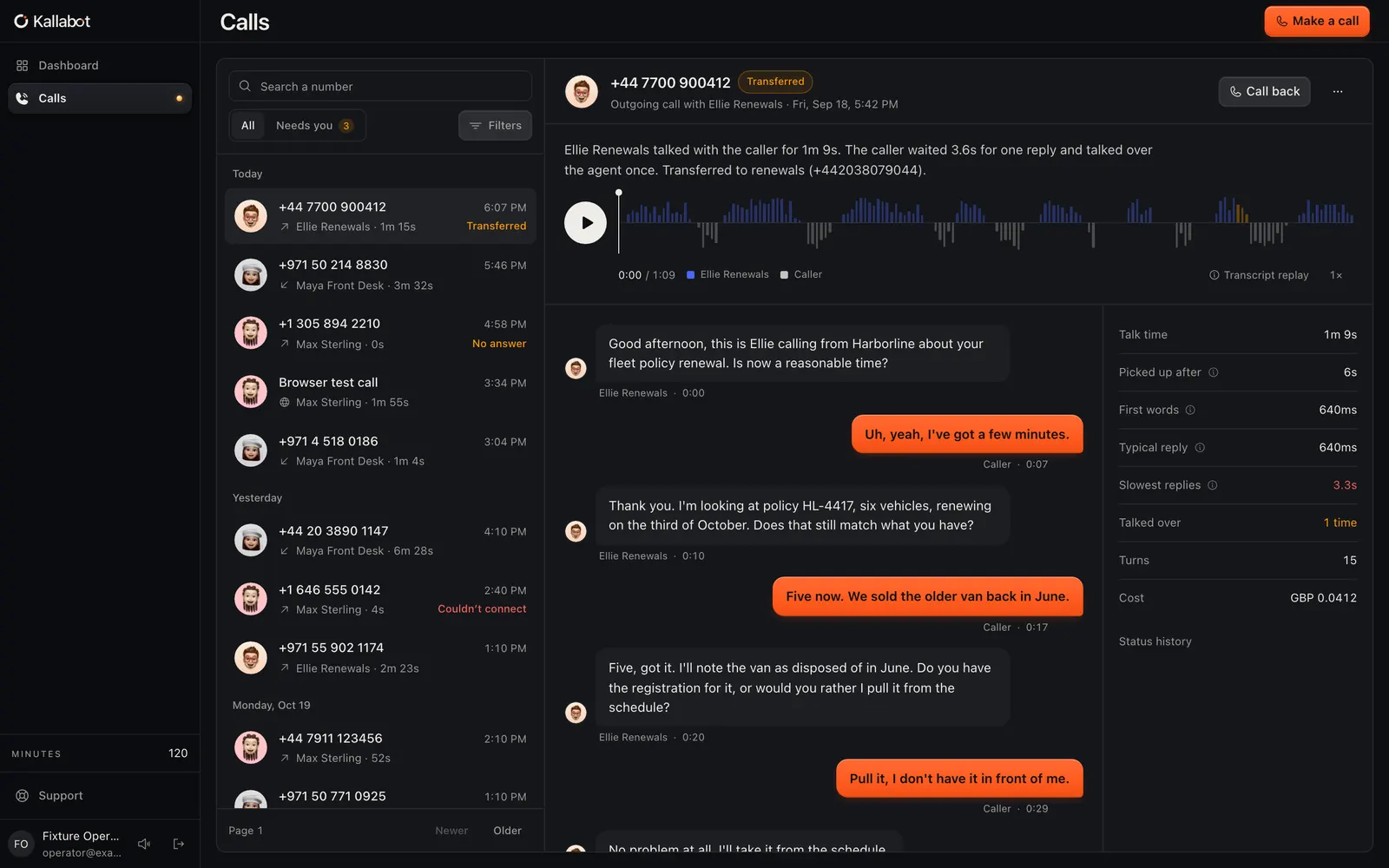
Task: Click the mute sound icon in sidebar
Action: pos(144,844)
